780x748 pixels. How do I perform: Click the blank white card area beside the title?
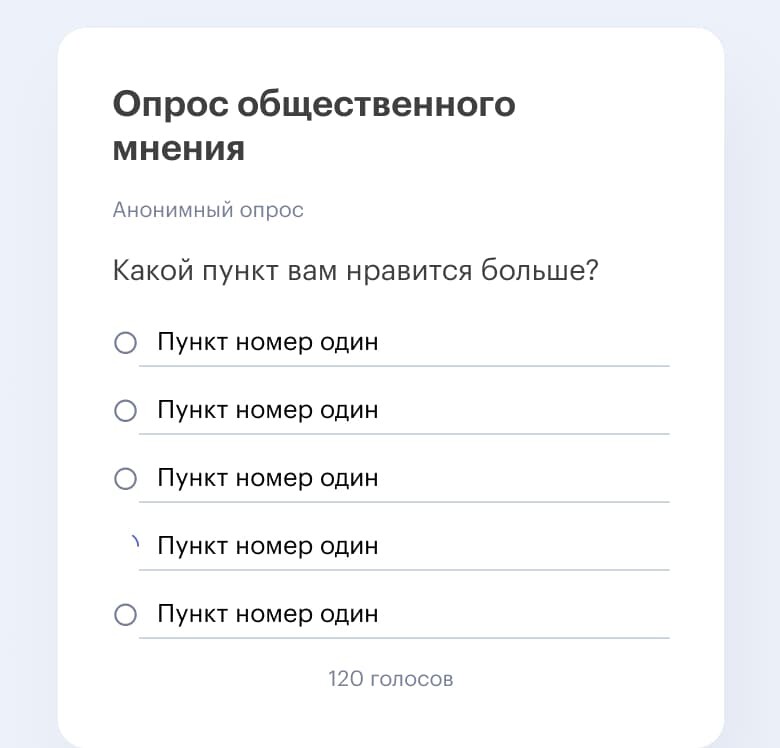[x=617, y=126]
